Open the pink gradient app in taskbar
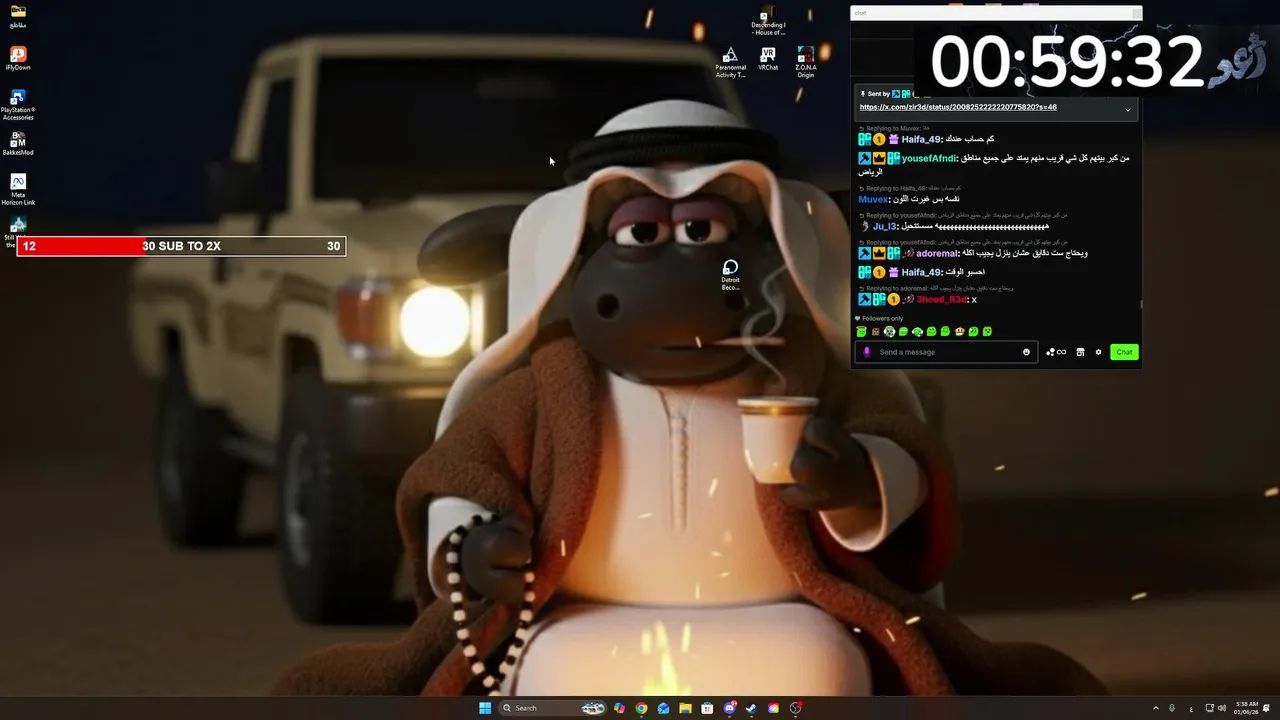The image size is (1280, 720). pyautogui.click(x=773, y=708)
